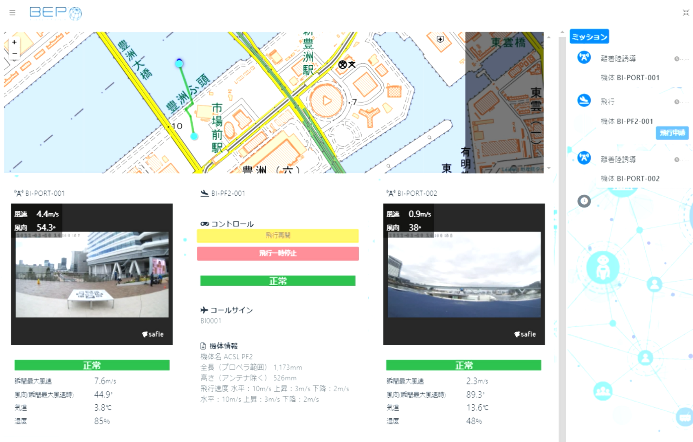Click the main vertical scrollbar beside the mission panel
Image resolution: width=693 pixels, height=442 pixels.
pyautogui.click(x=562, y=239)
